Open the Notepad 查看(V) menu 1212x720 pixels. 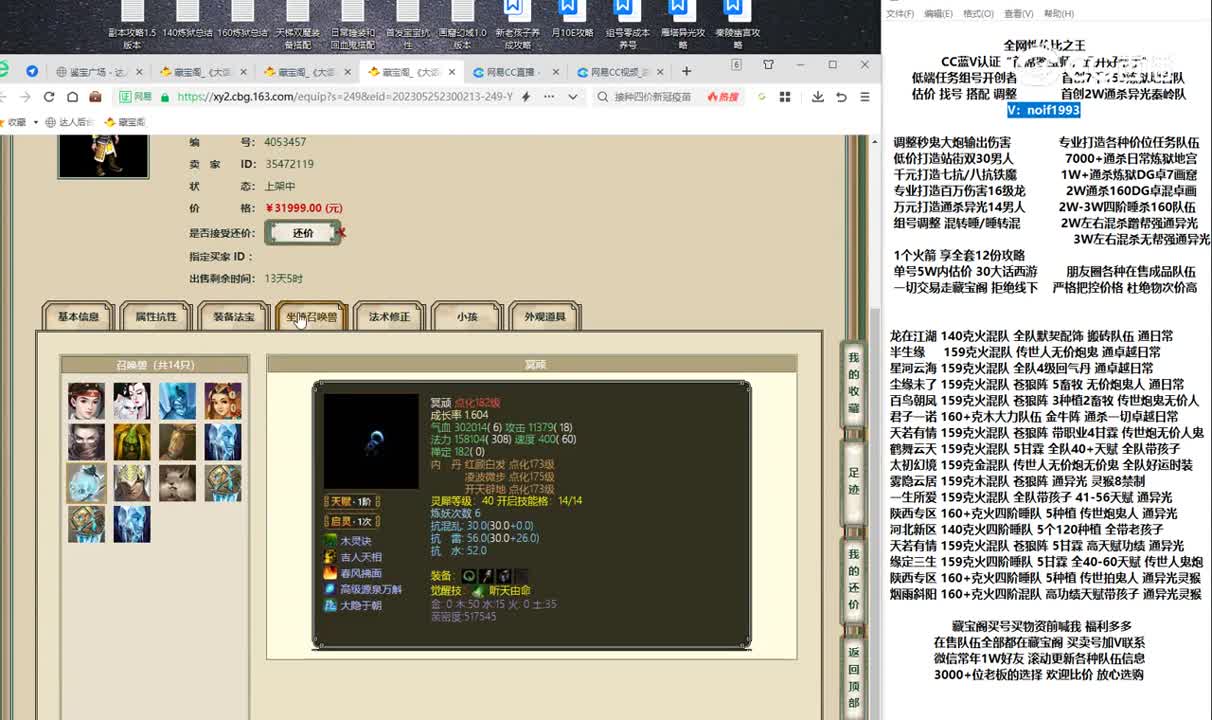click(1018, 14)
